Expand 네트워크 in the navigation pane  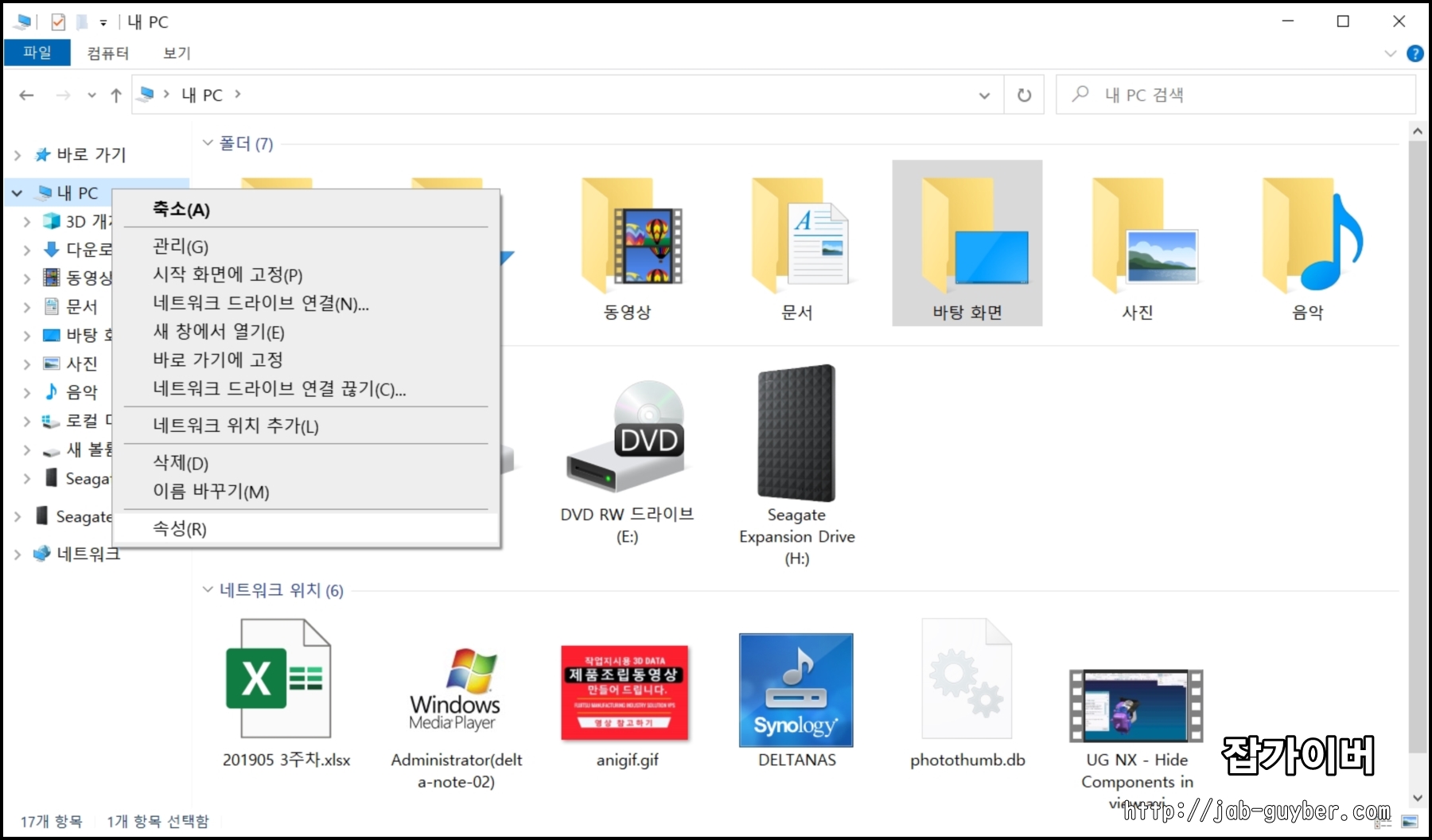(18, 554)
